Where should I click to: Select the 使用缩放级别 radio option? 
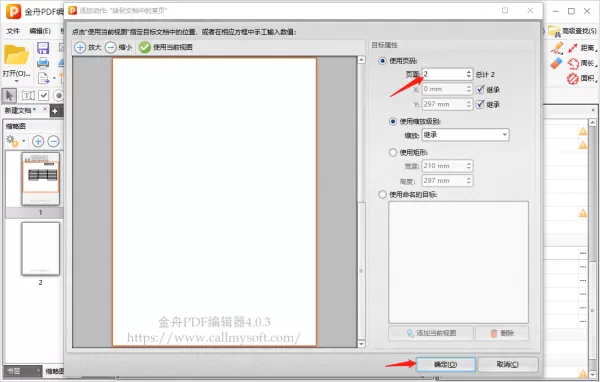[x=393, y=122]
